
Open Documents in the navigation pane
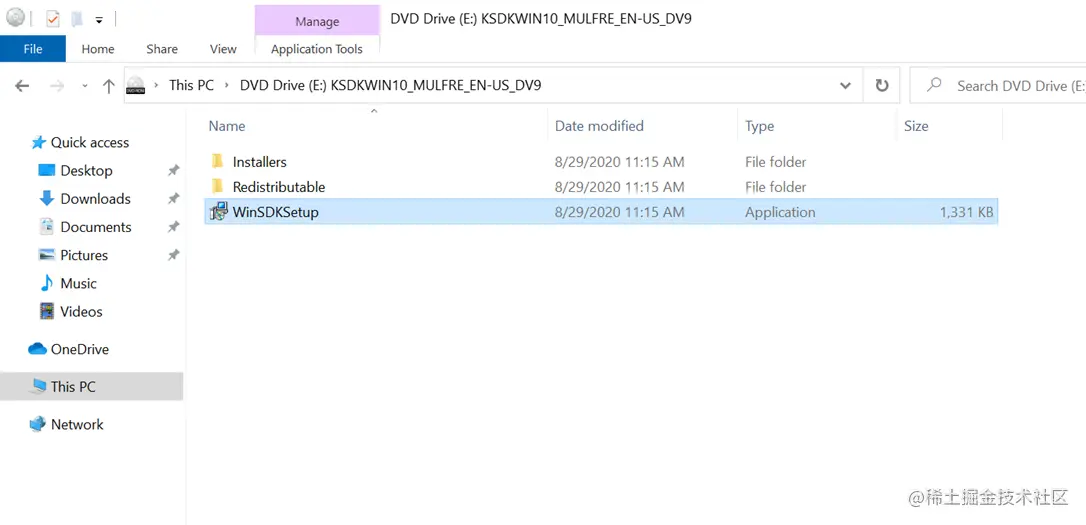(96, 227)
